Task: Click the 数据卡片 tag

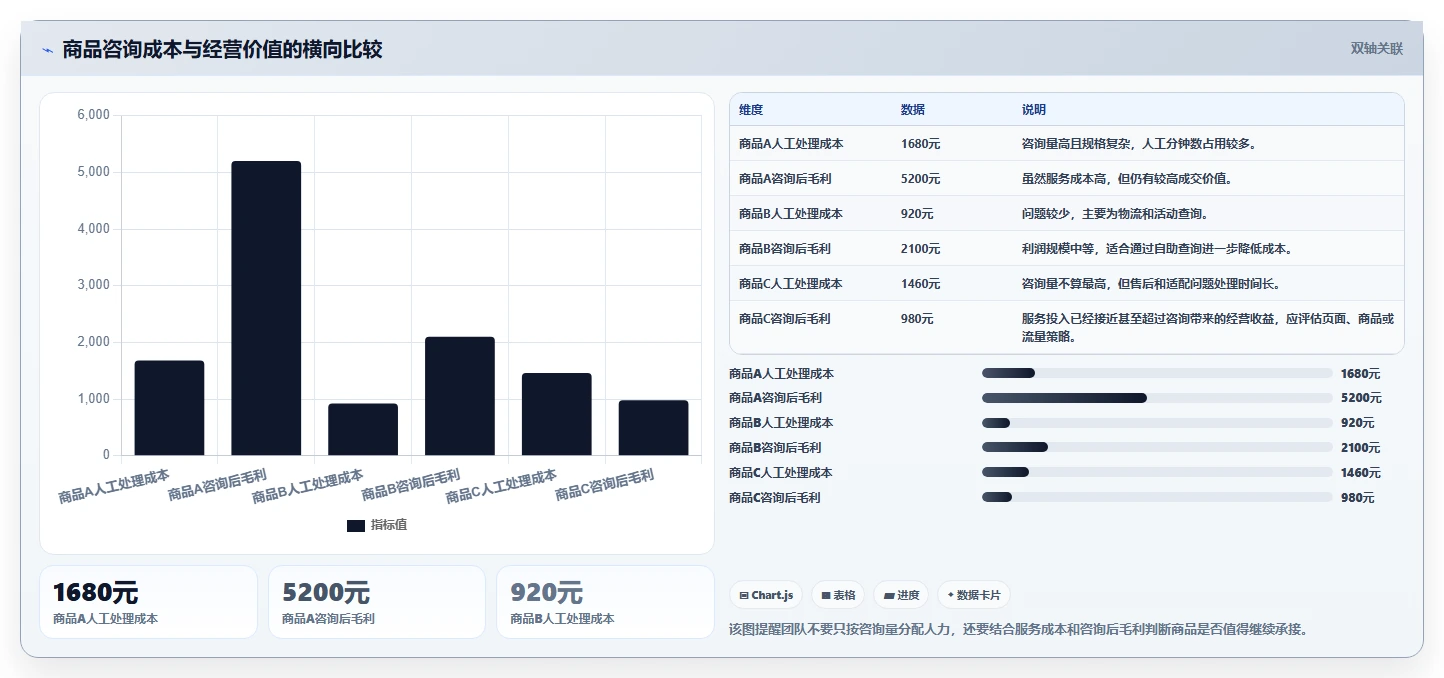Action: coord(973,595)
